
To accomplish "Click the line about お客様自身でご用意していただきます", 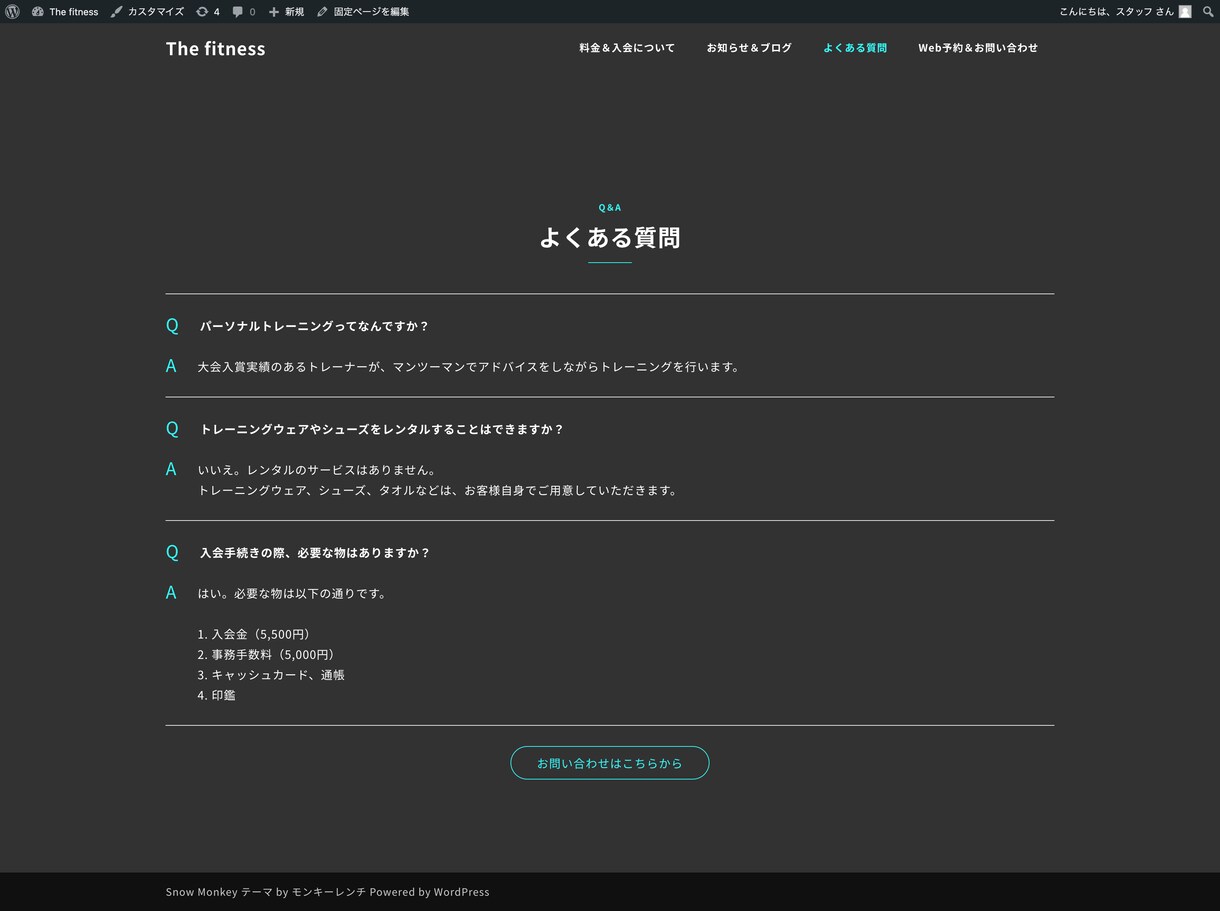I will pyautogui.click(x=438, y=491).
